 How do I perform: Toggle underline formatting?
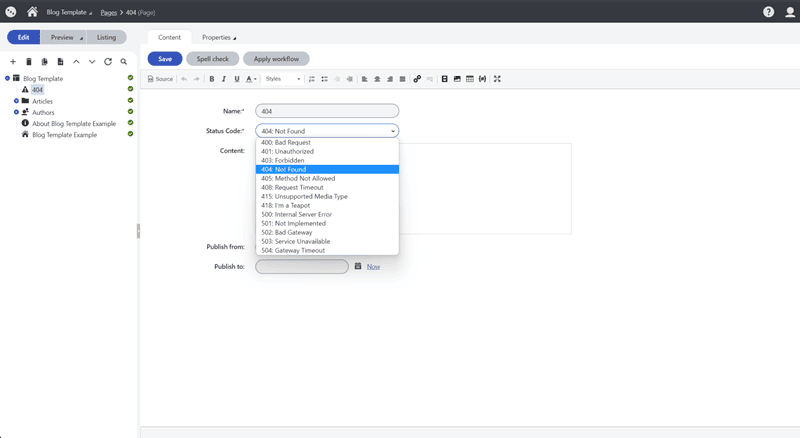tap(237, 79)
